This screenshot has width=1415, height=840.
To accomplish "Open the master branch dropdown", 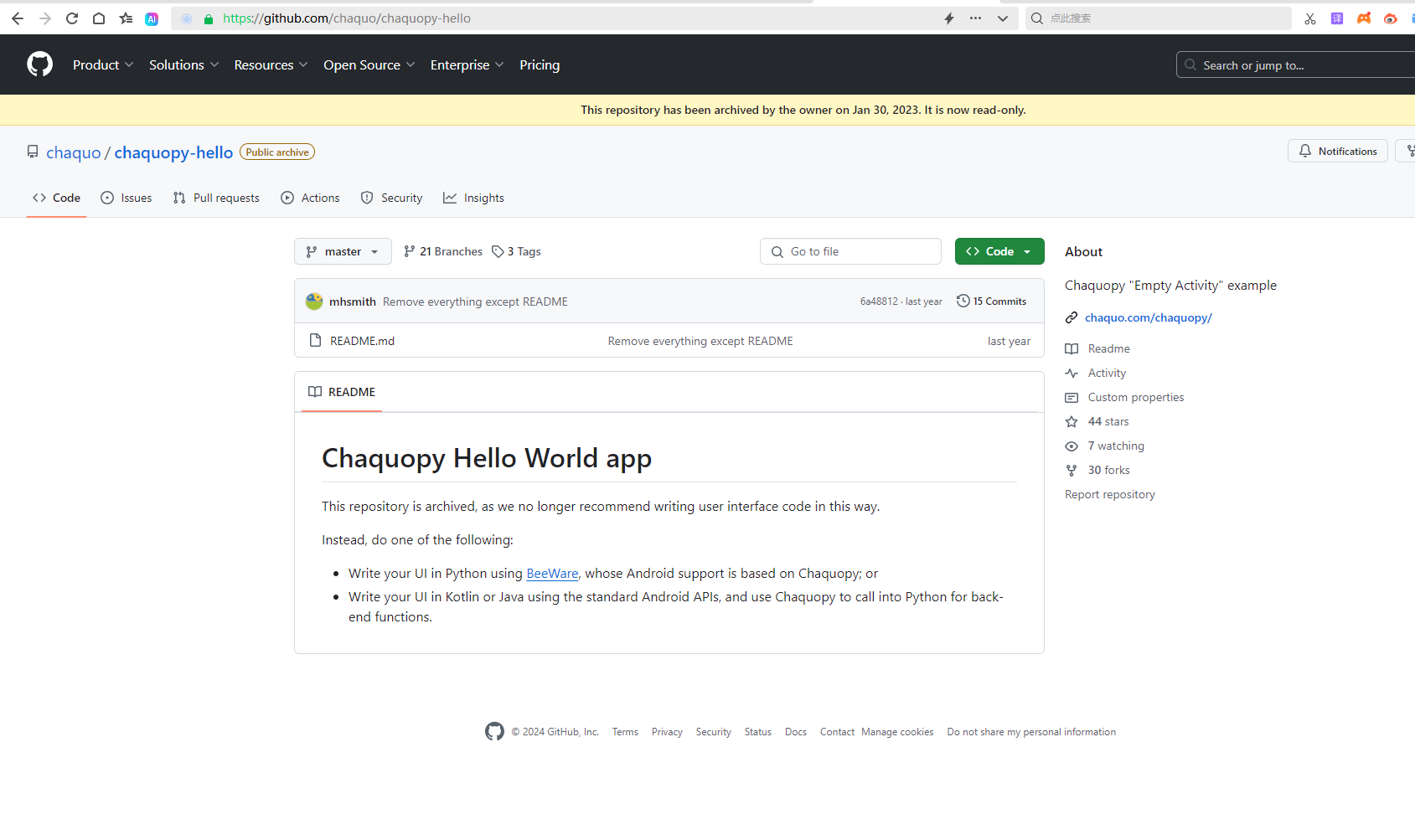I will tap(342, 251).
